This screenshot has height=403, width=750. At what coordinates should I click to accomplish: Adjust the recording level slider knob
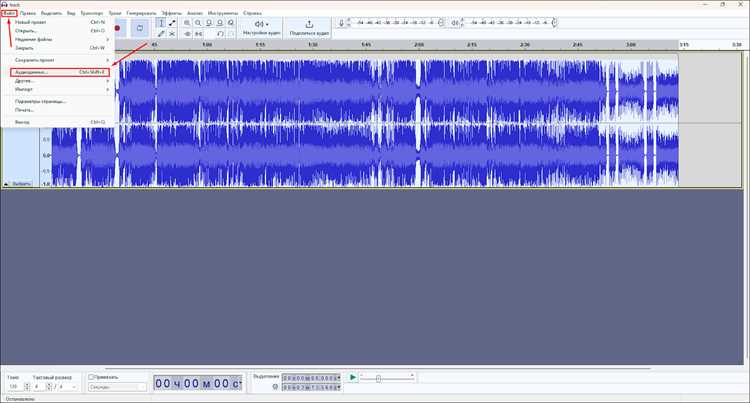[441, 22]
